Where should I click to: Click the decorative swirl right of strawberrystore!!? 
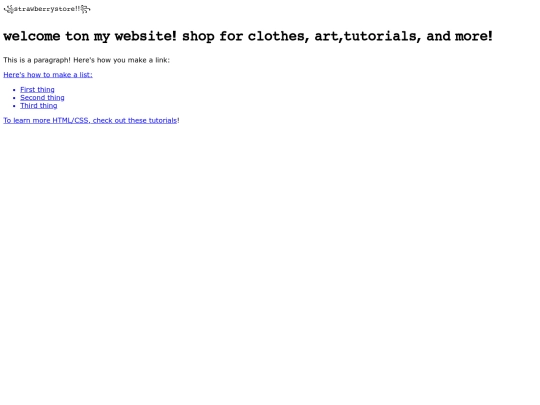pos(85,9)
